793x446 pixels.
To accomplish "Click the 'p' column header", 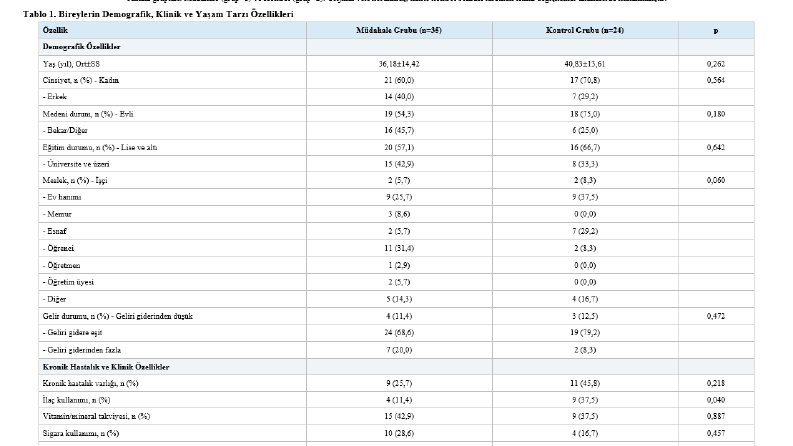I will pos(716,30).
